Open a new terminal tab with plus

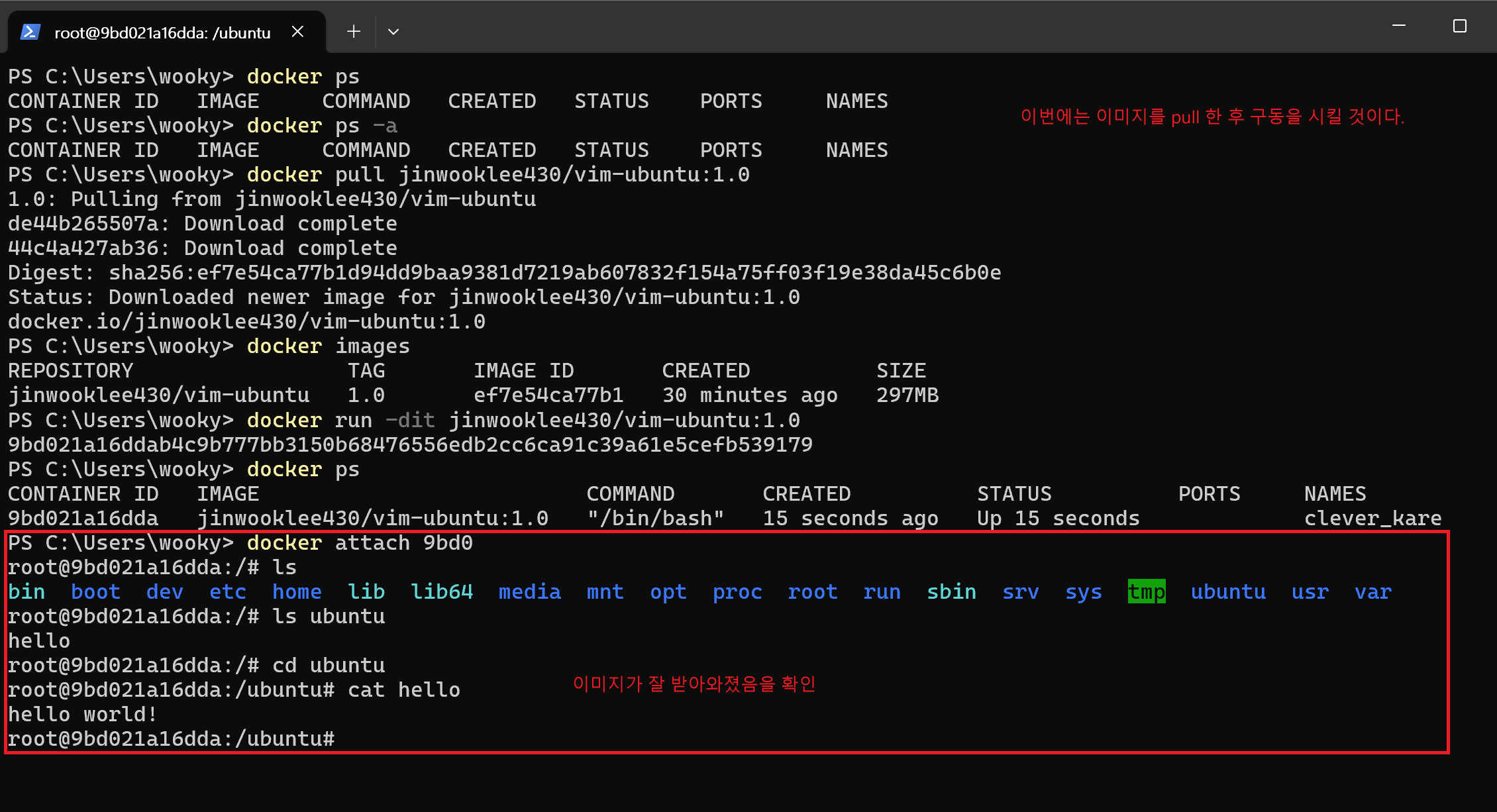(354, 32)
